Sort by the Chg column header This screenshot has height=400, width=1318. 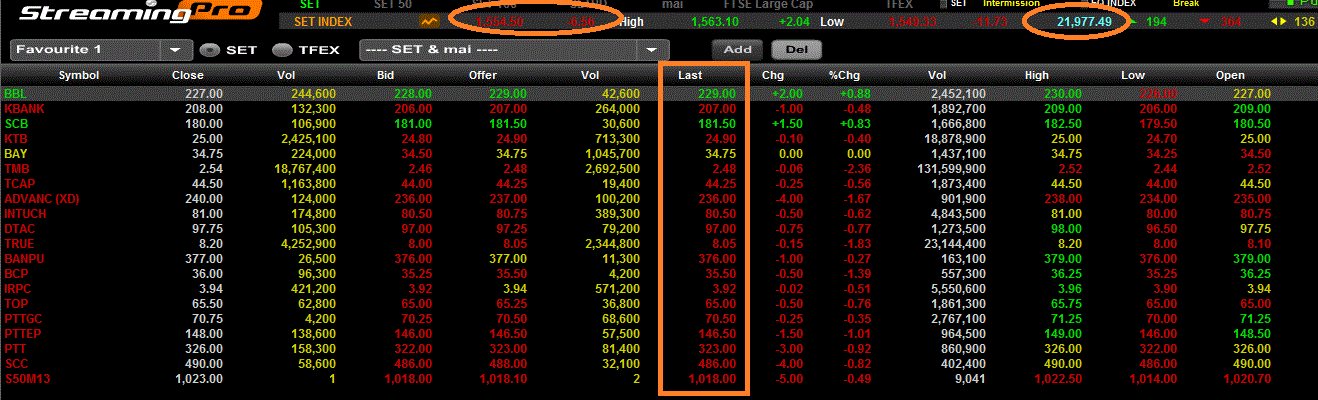773,75
